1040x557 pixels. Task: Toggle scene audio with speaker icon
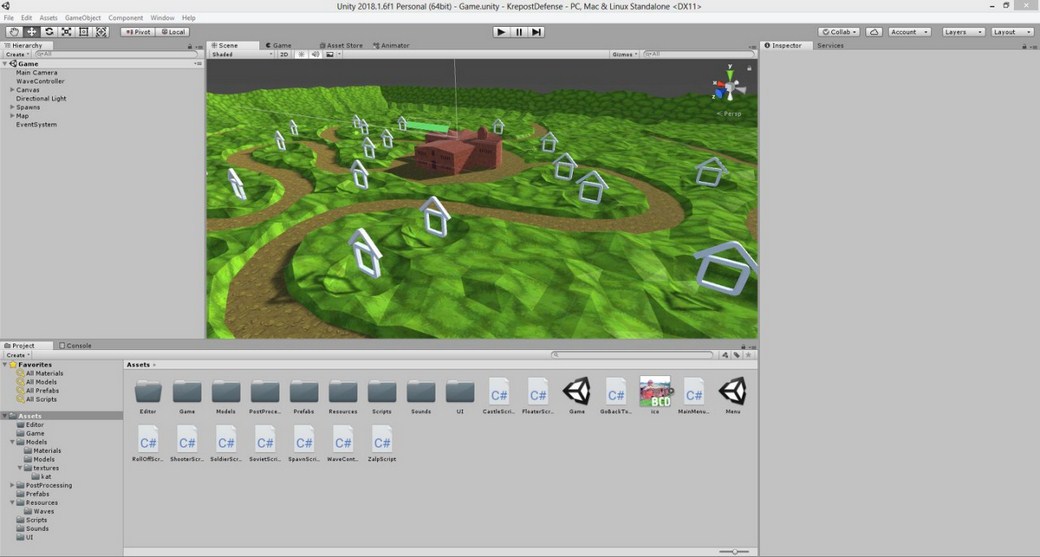pyautogui.click(x=314, y=54)
